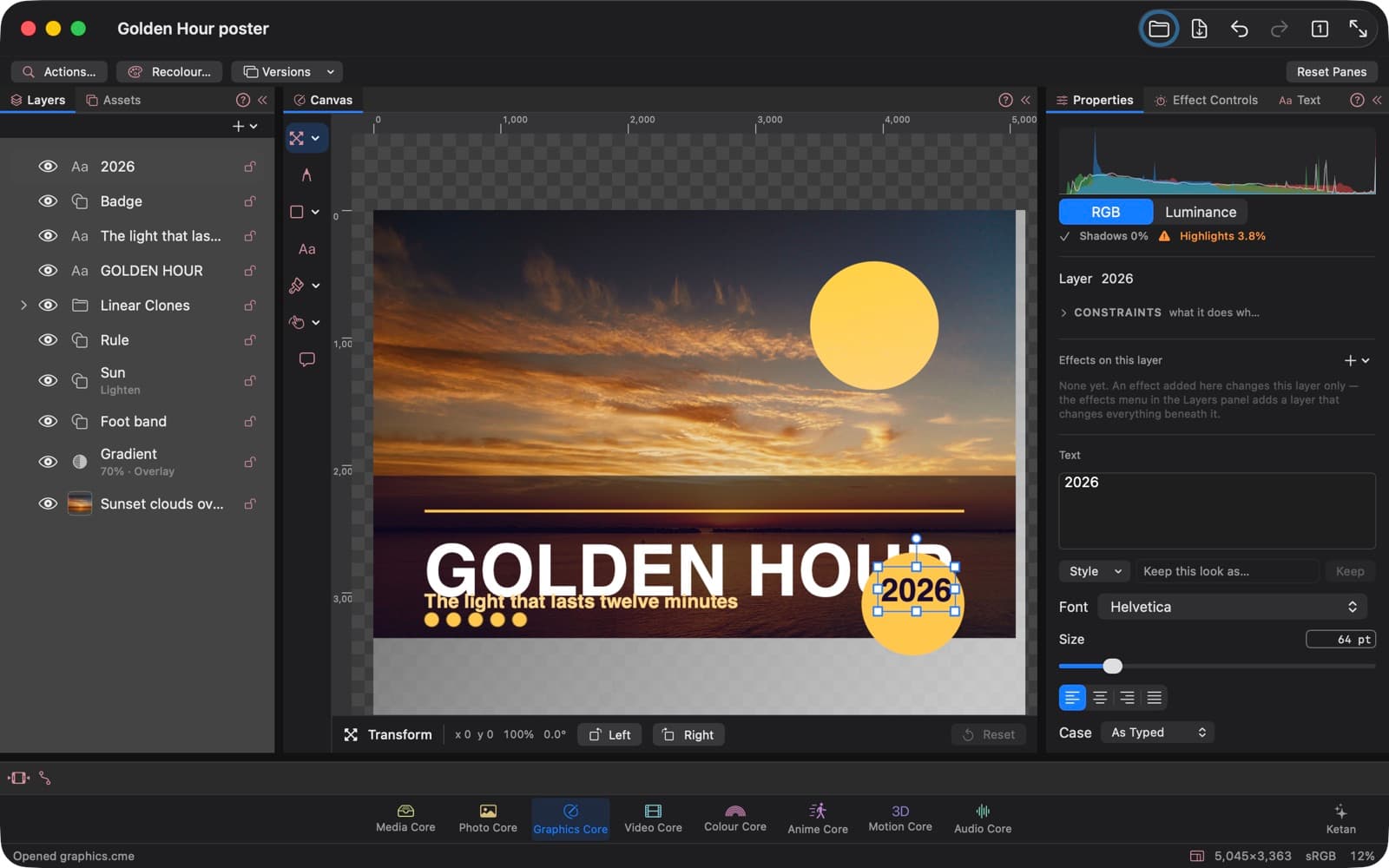The width and height of the screenshot is (1389, 868).
Task: Click the Reset Panes button
Action: pos(1331,72)
